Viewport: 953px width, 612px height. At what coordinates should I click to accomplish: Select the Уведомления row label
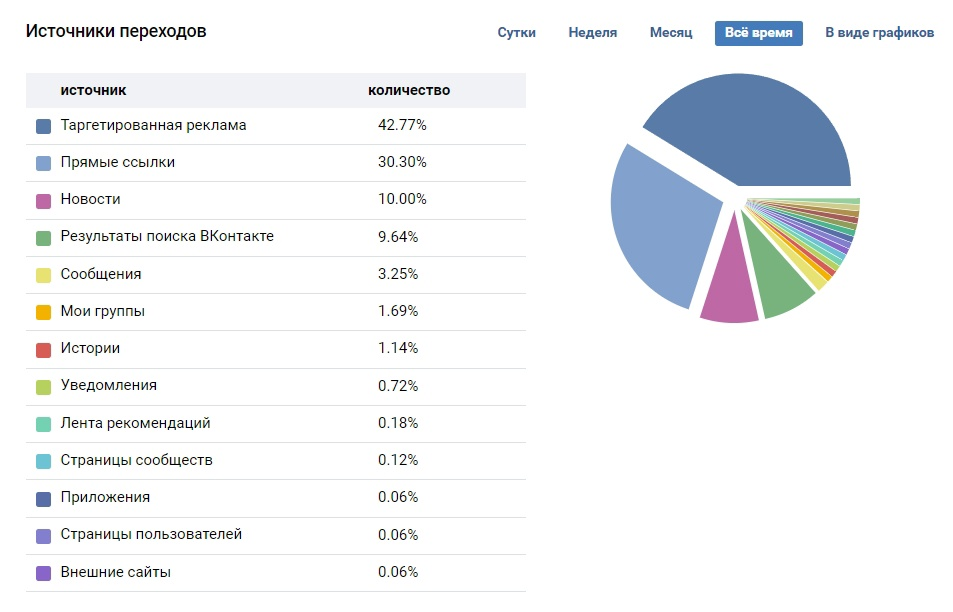108,385
